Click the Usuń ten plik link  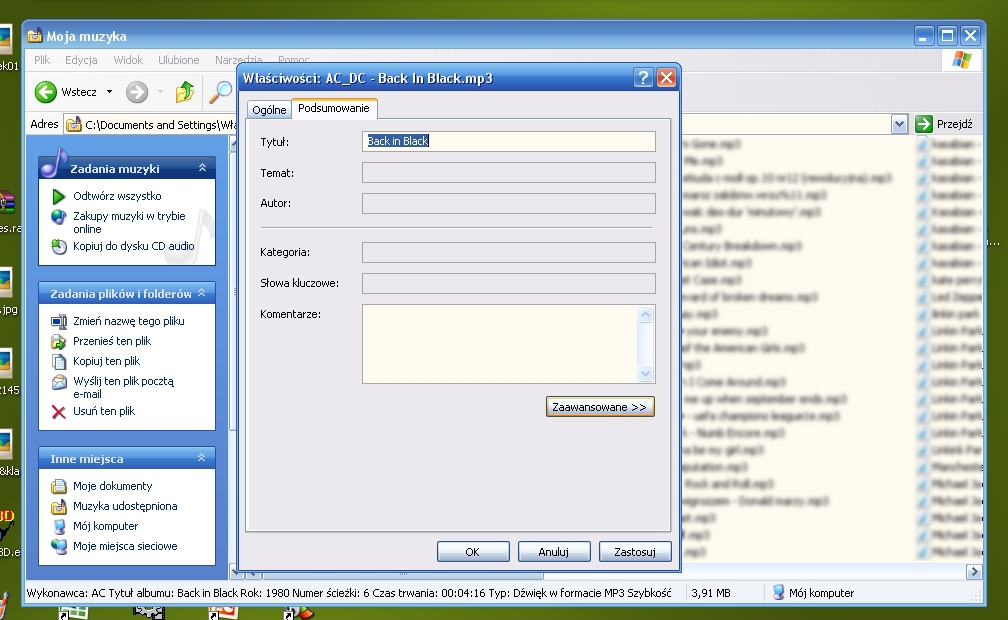pyautogui.click(x=104, y=411)
